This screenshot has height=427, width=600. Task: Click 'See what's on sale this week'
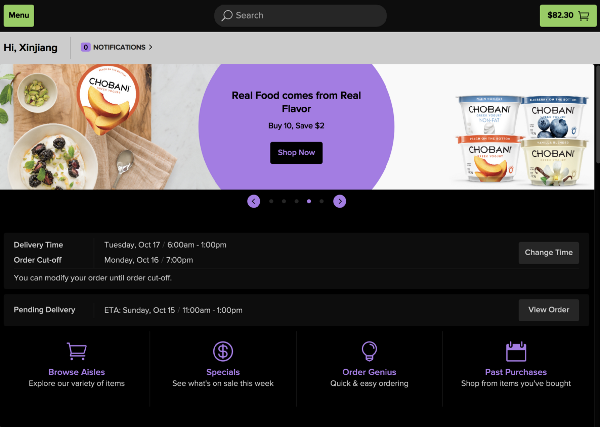tap(223, 383)
